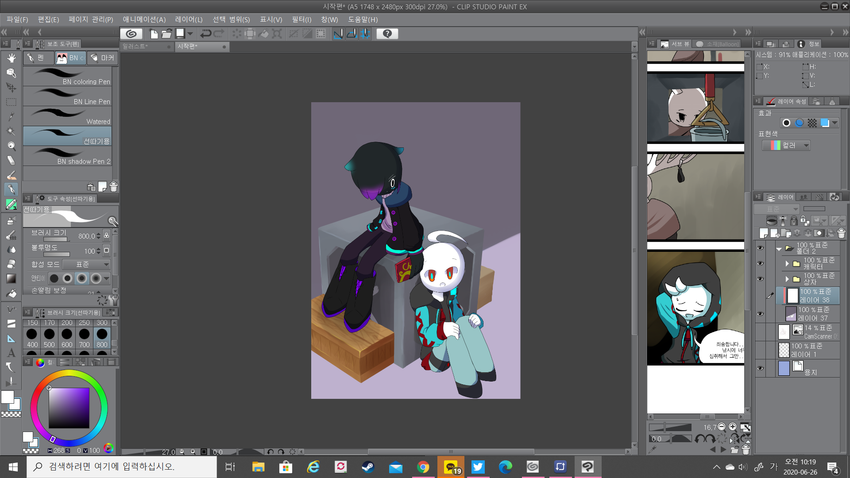850x478 pixels.
Task: Rotate Sub View image left
Action: point(698,440)
